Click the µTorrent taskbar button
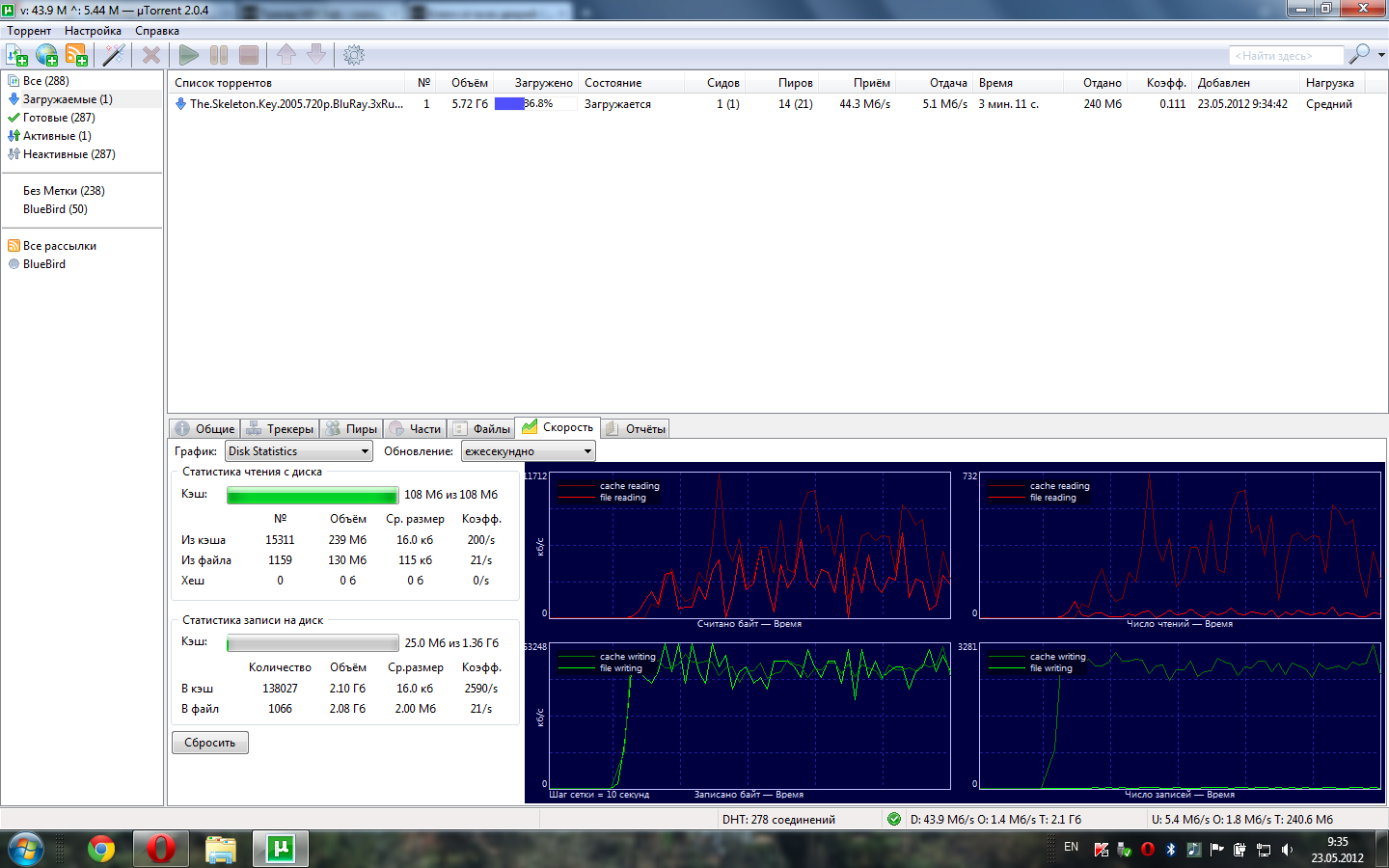1389x868 pixels. coord(281,849)
